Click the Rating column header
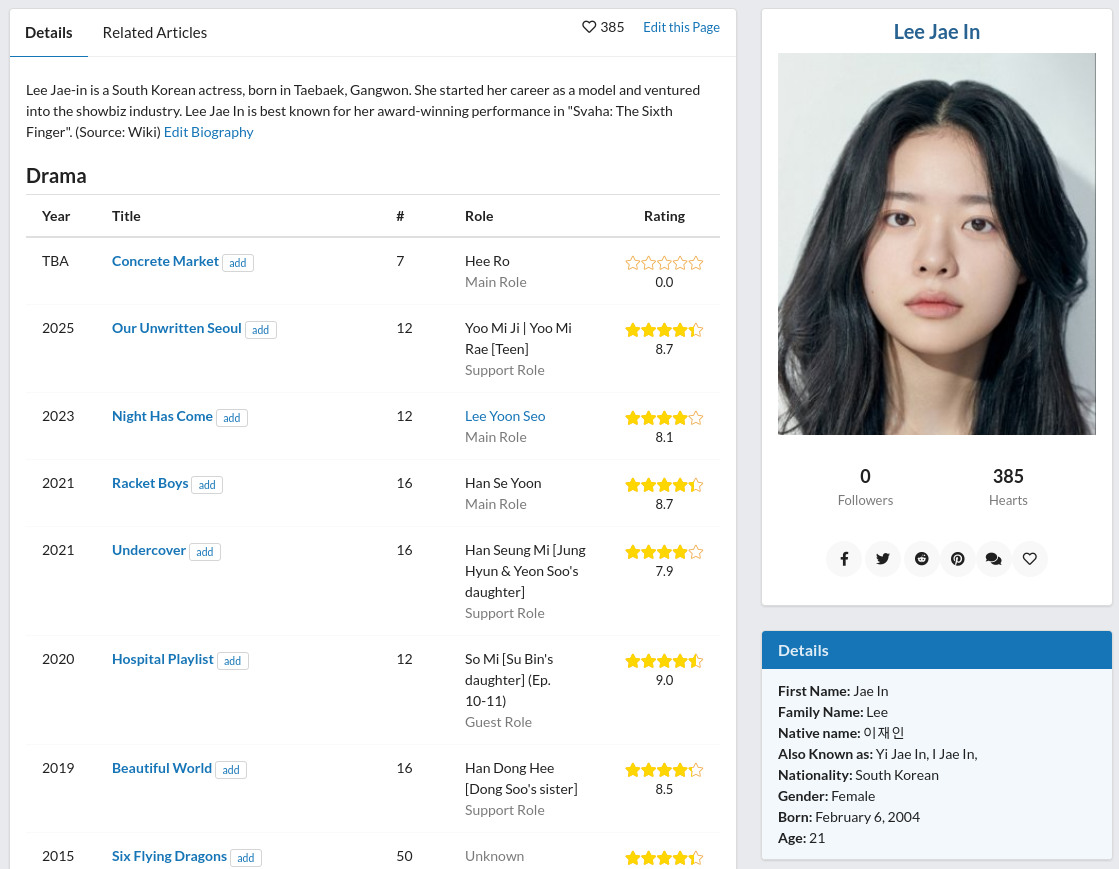 click(x=664, y=216)
